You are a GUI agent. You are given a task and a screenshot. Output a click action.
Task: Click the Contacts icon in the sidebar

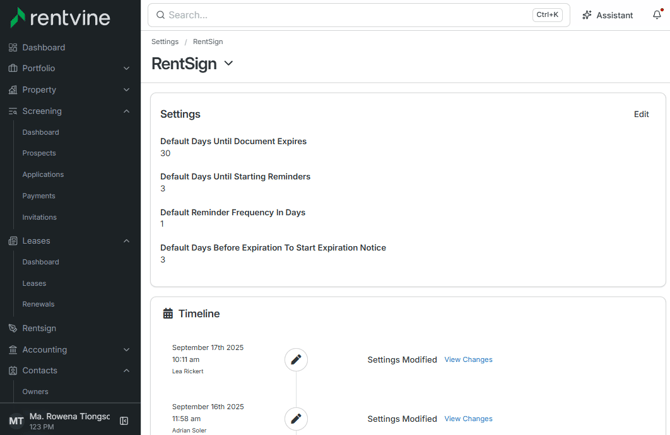13,370
